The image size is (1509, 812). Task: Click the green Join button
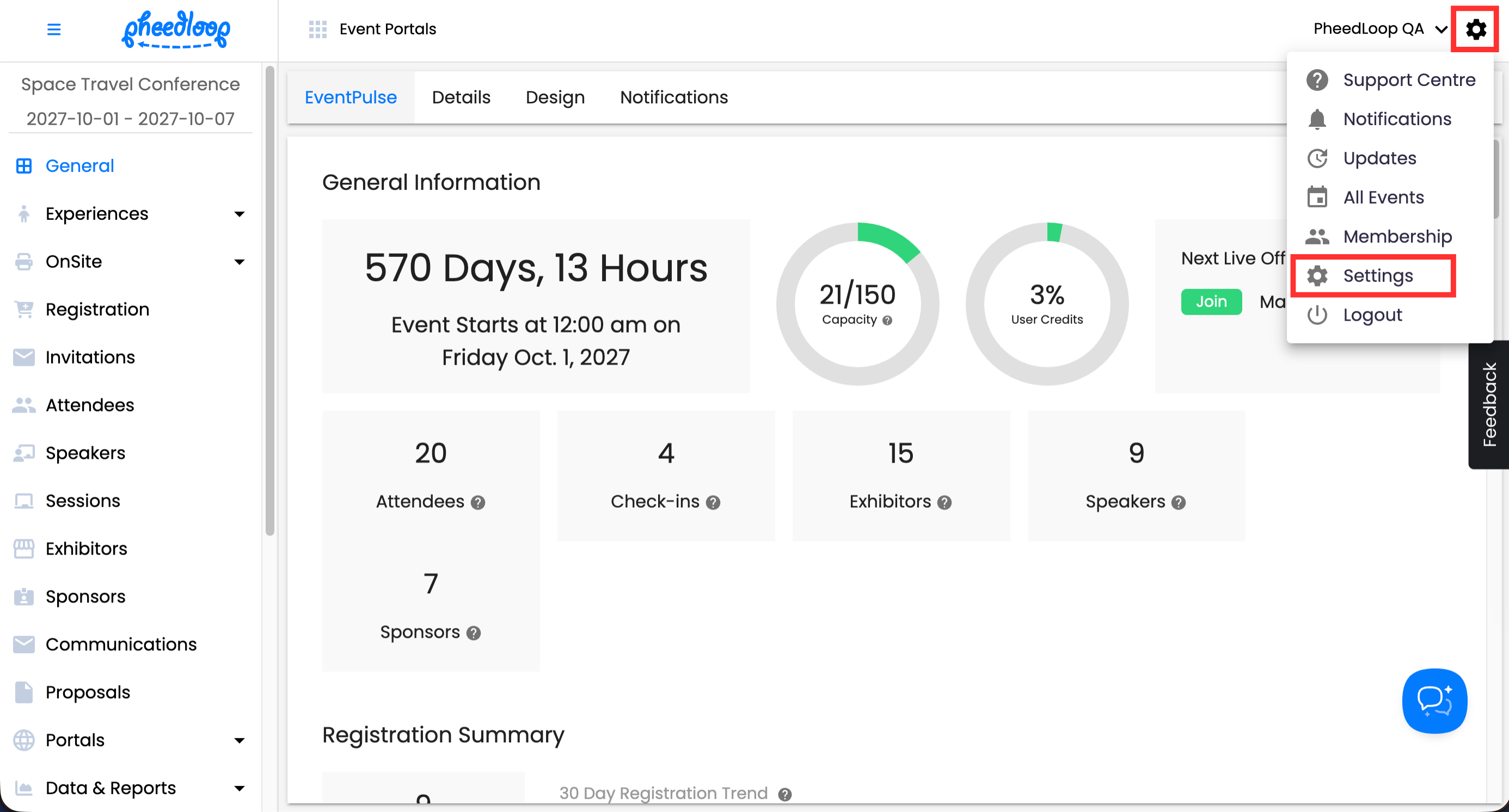1211,302
